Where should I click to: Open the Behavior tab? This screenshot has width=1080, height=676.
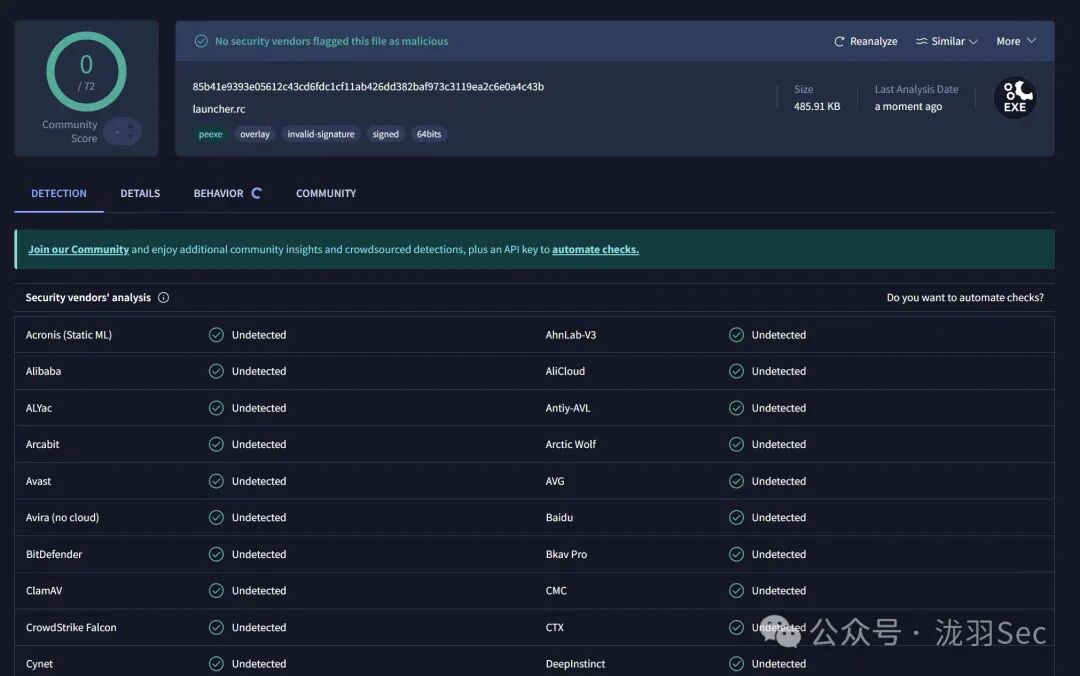tap(218, 194)
